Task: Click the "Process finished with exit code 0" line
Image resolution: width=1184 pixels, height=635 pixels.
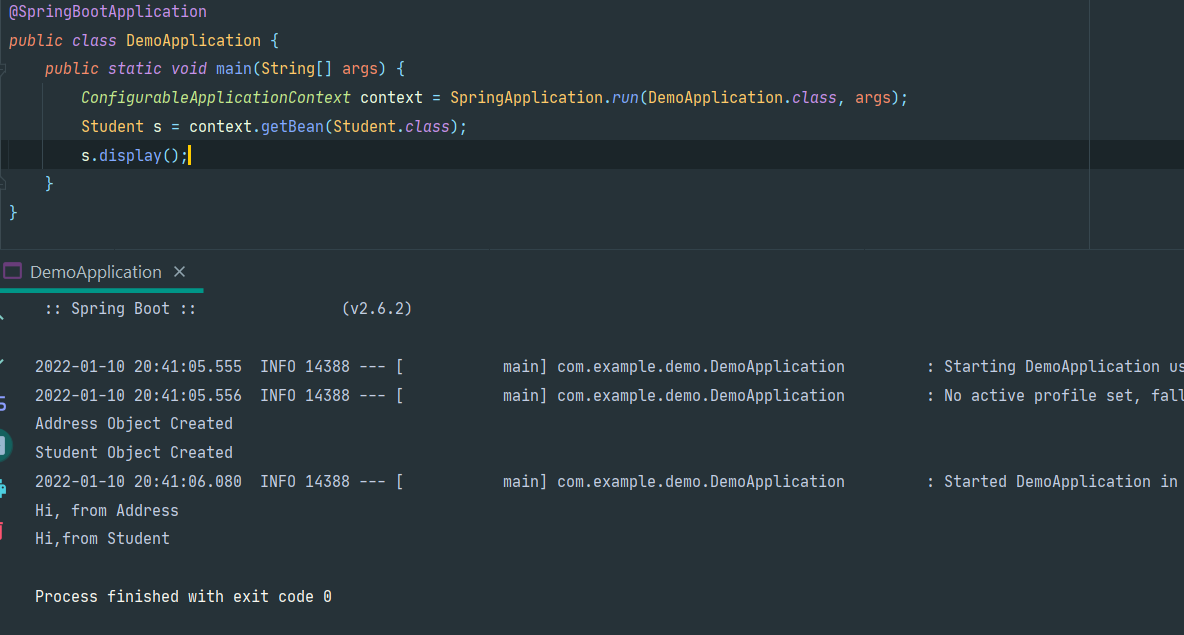Action: [183, 597]
